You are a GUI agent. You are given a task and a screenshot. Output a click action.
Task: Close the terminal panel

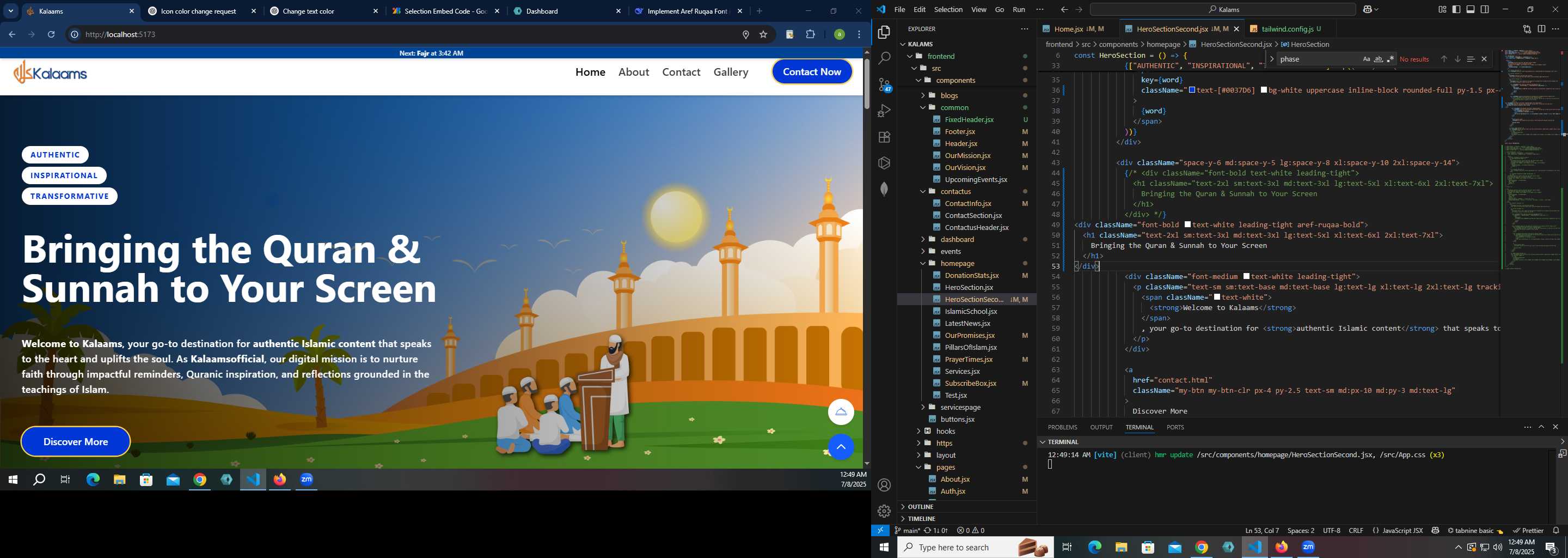(x=1556, y=427)
